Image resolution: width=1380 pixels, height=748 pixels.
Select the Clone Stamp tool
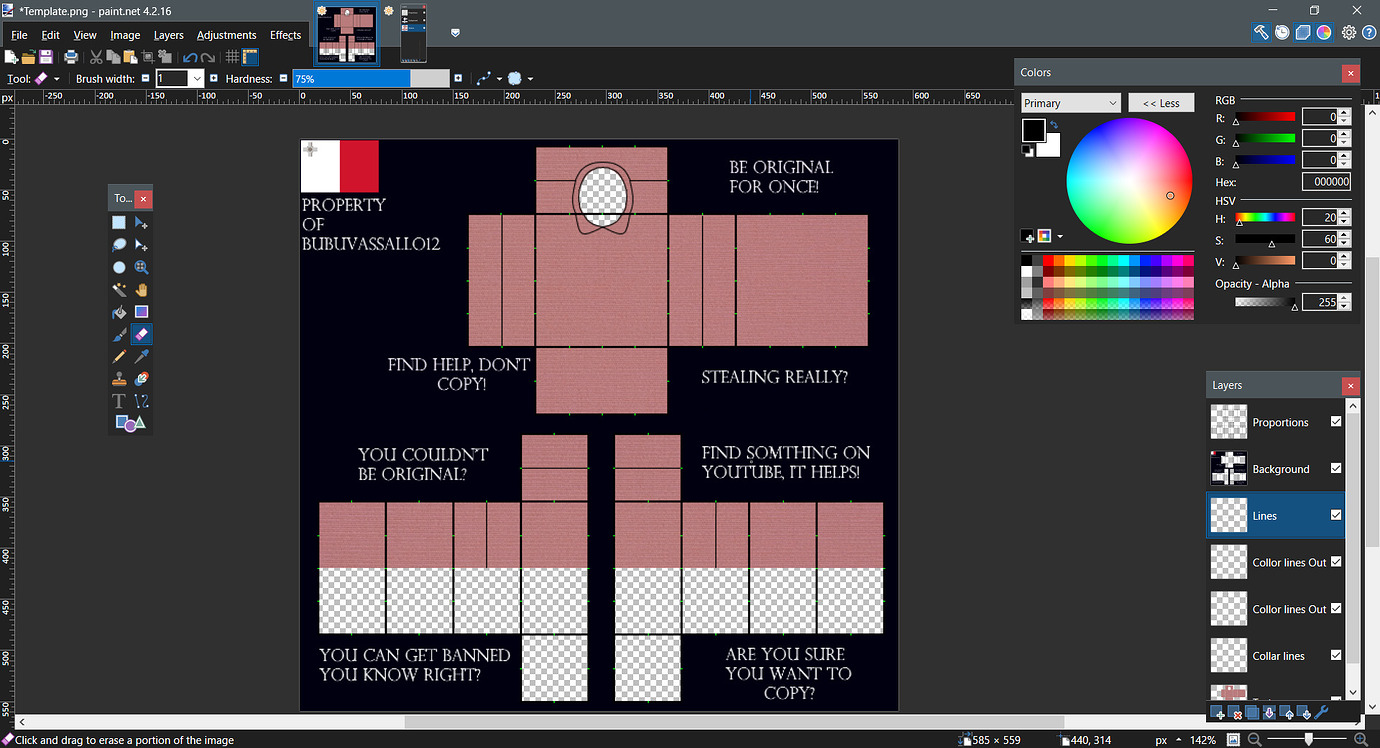coord(119,379)
